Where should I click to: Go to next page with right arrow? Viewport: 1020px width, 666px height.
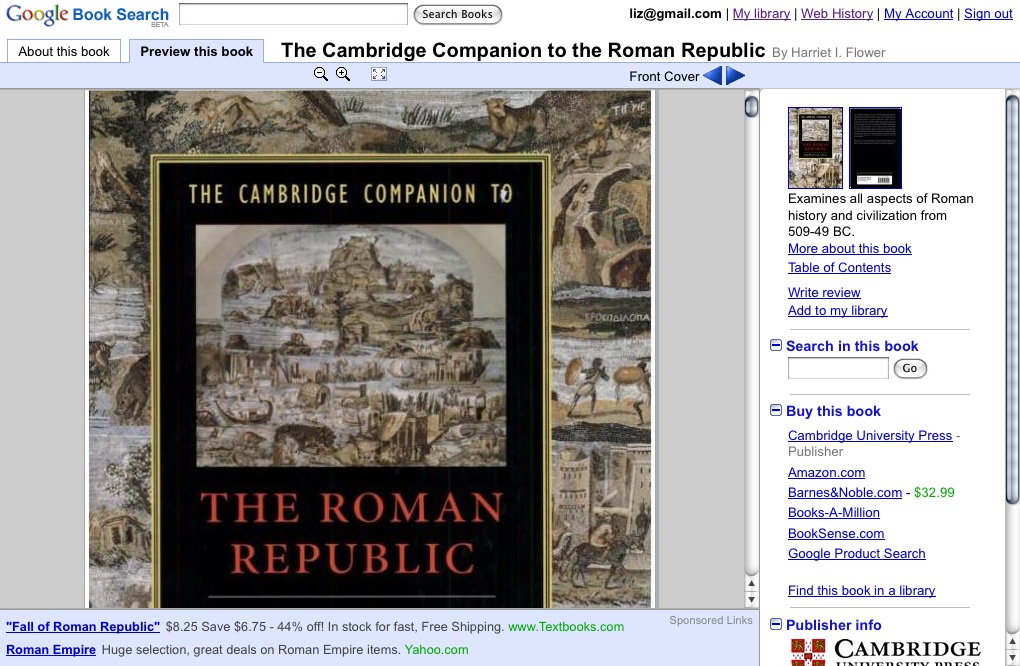(735, 76)
